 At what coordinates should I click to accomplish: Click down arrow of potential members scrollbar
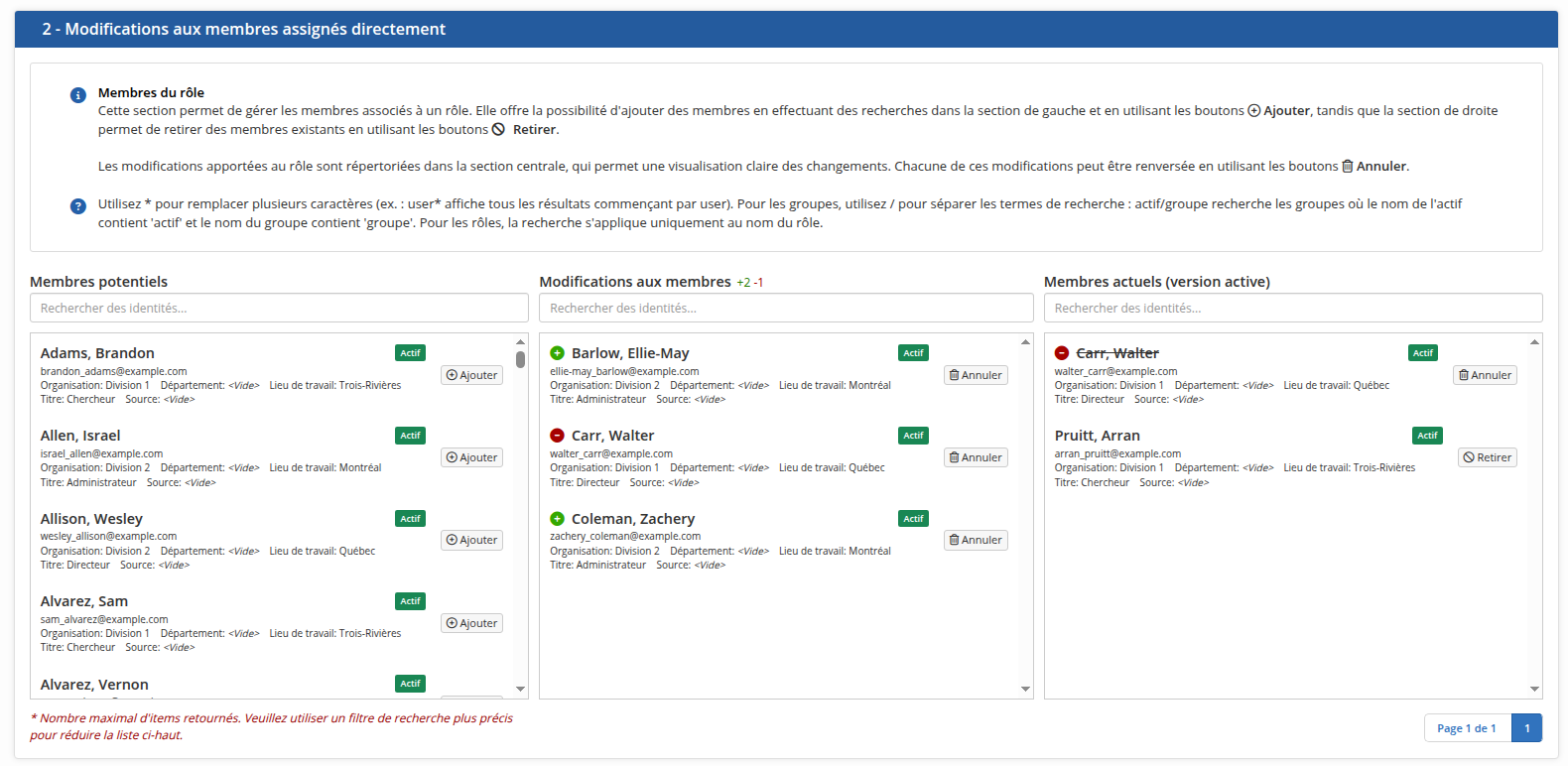[520, 689]
